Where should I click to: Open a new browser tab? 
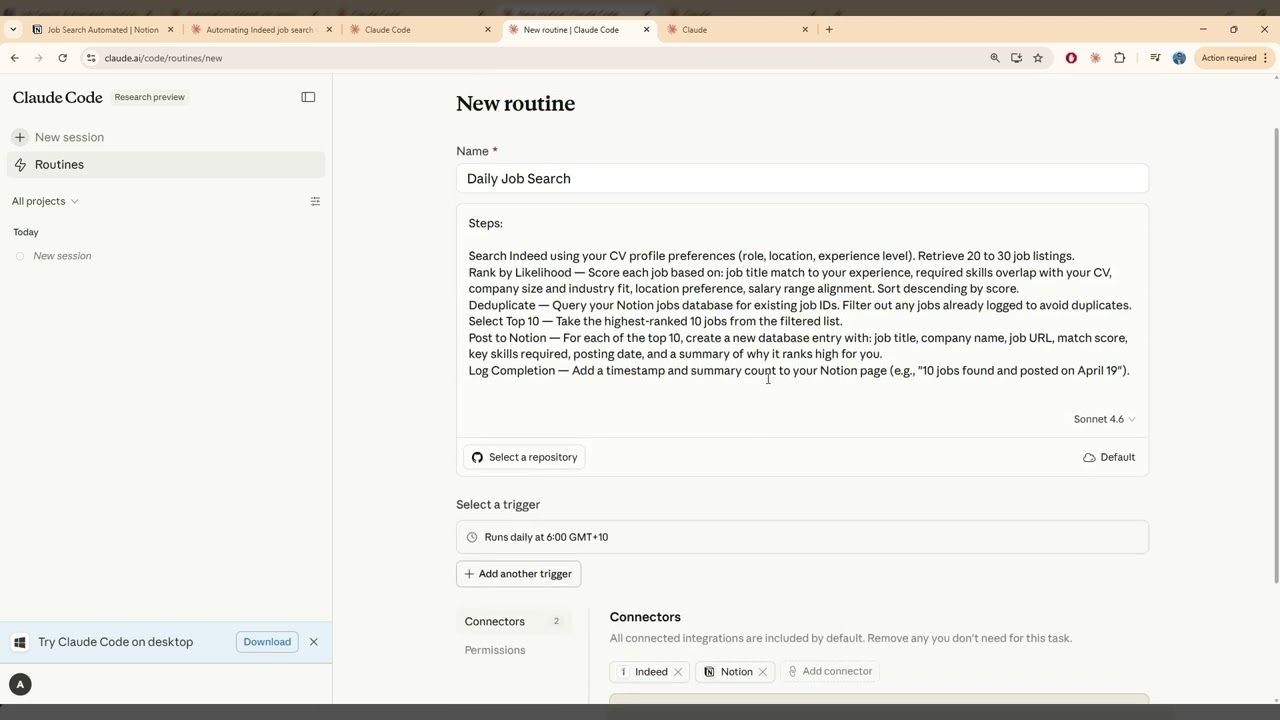point(829,30)
